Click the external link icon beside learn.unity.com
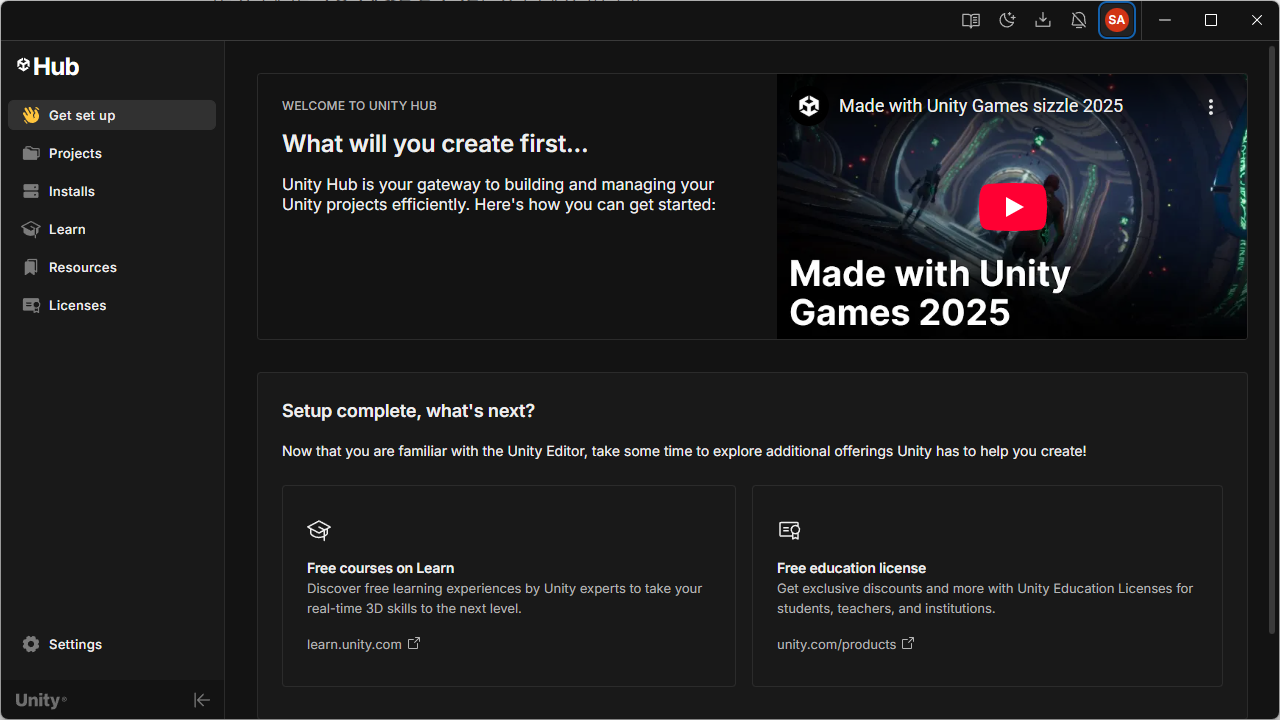The width and height of the screenshot is (1280, 720). tap(414, 643)
